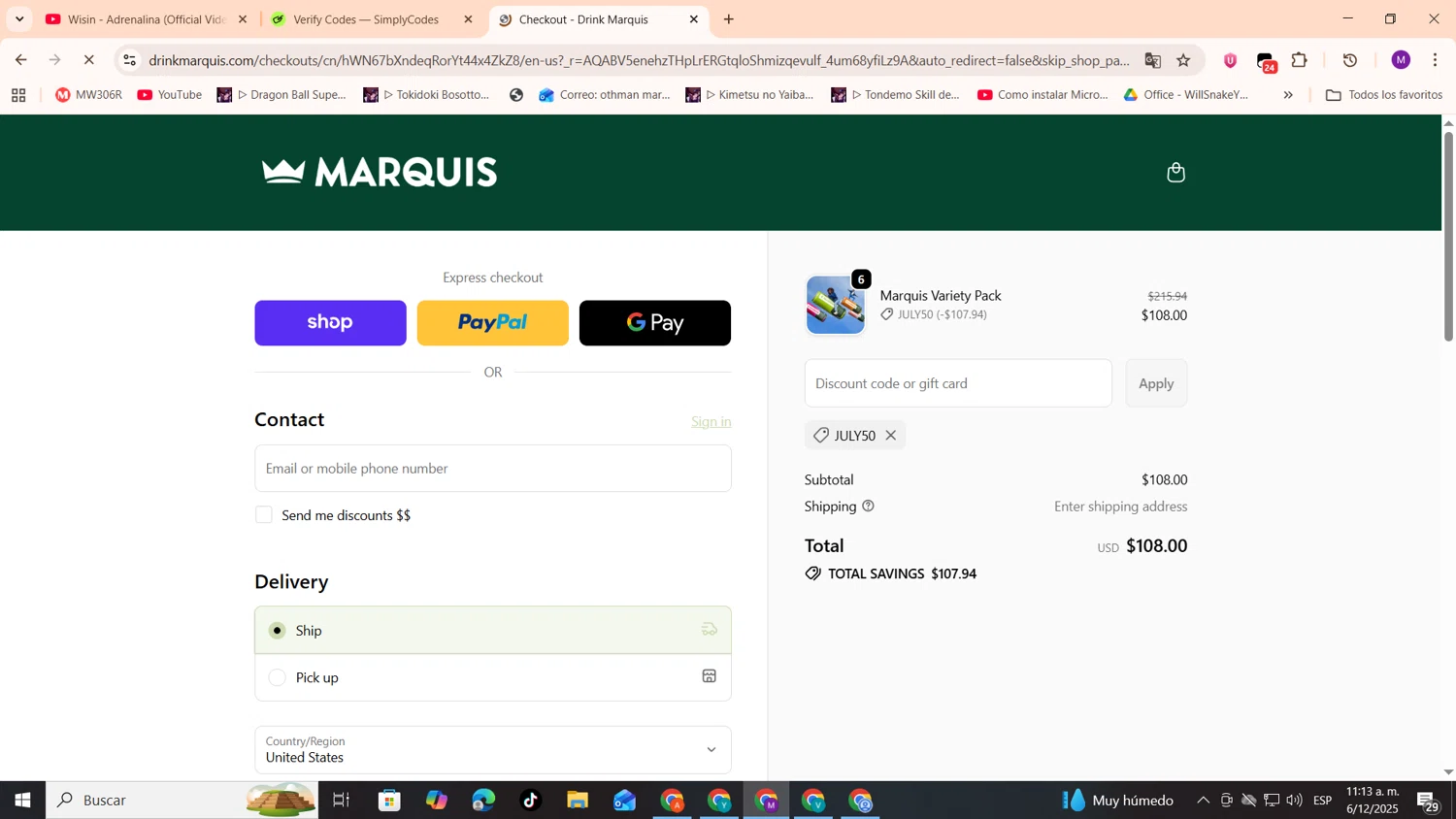Image resolution: width=1456 pixels, height=819 pixels.
Task: Pay with PayPal button
Action: (x=493, y=323)
